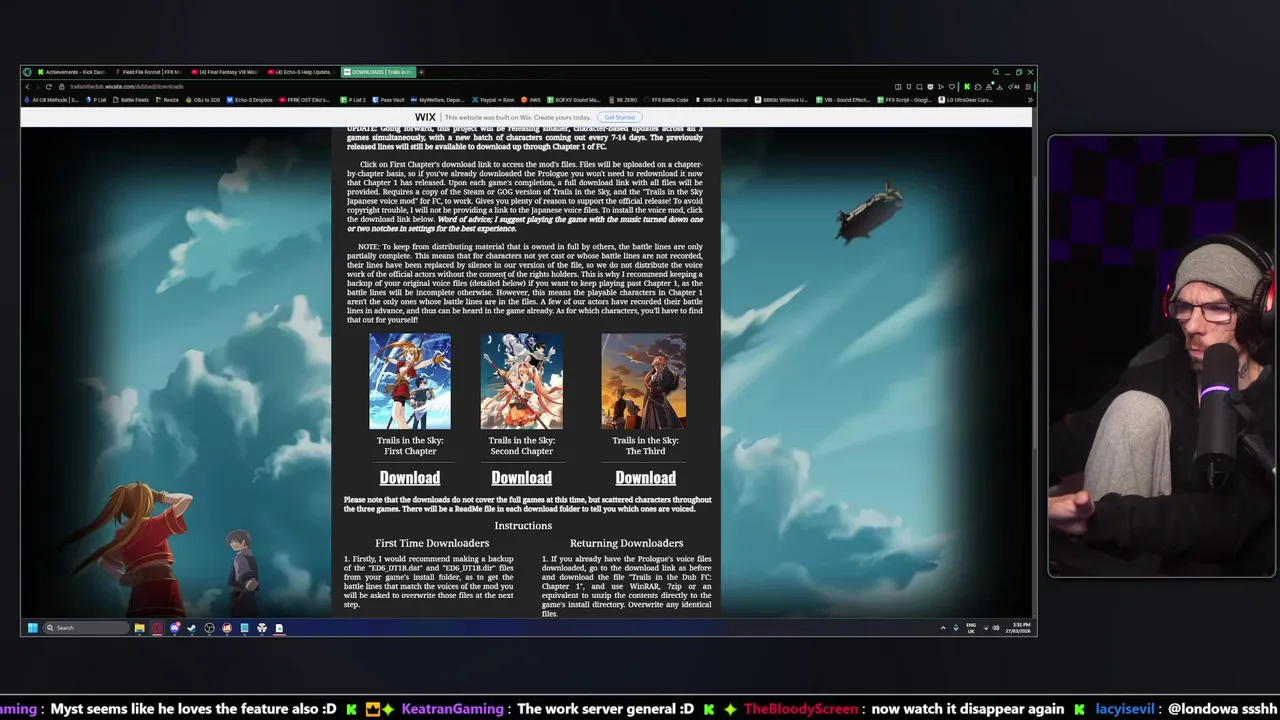Open the Final Fantasy VIII Walkthrough YouTube tab

coord(225,72)
